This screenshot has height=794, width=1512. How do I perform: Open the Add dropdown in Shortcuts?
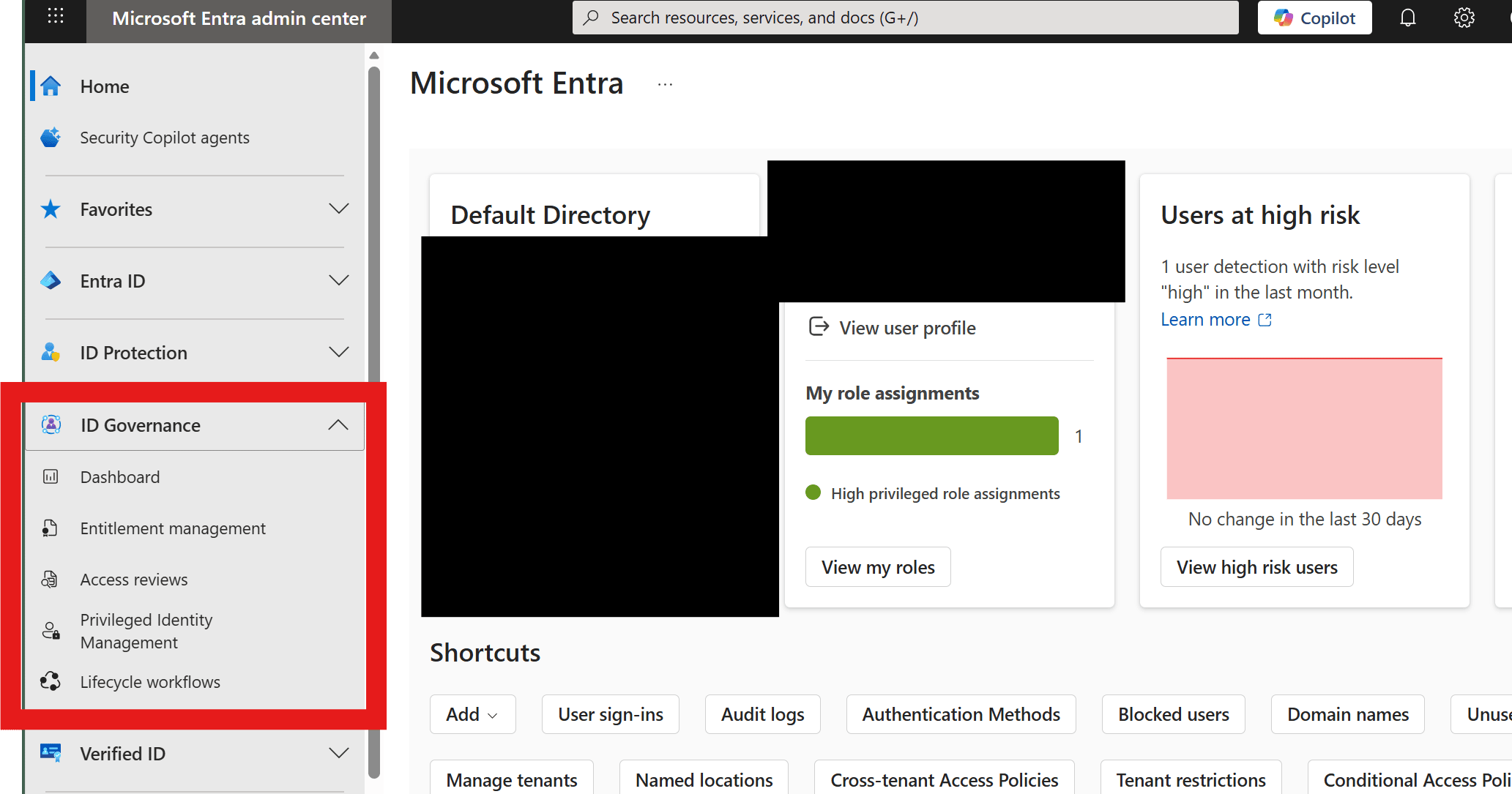click(x=472, y=714)
